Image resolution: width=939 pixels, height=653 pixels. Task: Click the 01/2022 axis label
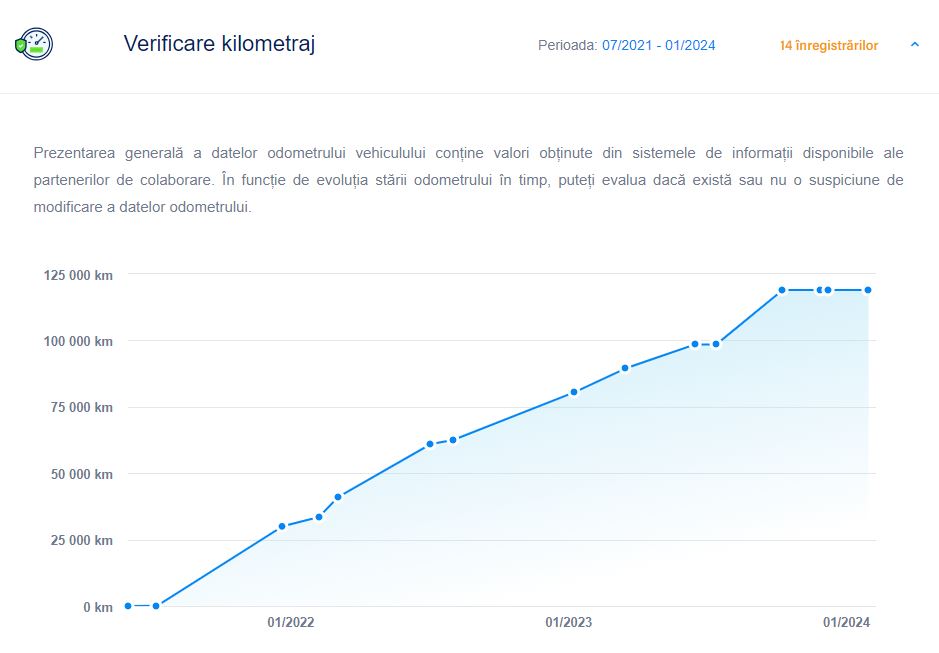(290, 622)
